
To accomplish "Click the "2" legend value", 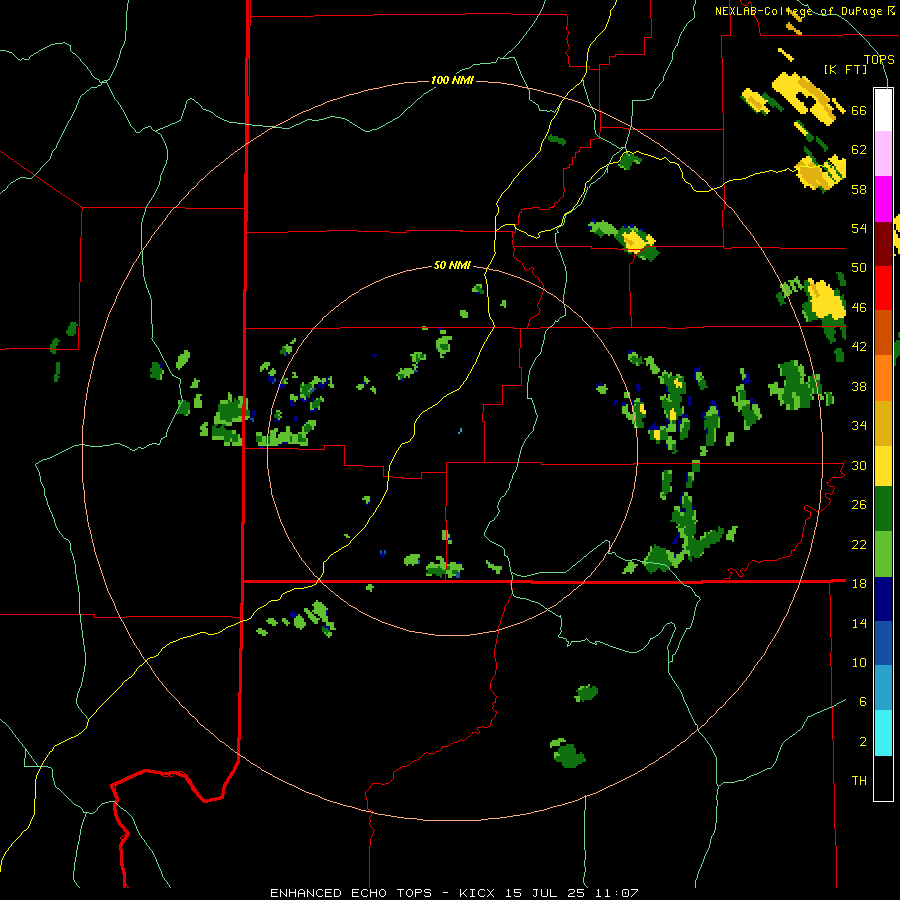I will point(863,742).
